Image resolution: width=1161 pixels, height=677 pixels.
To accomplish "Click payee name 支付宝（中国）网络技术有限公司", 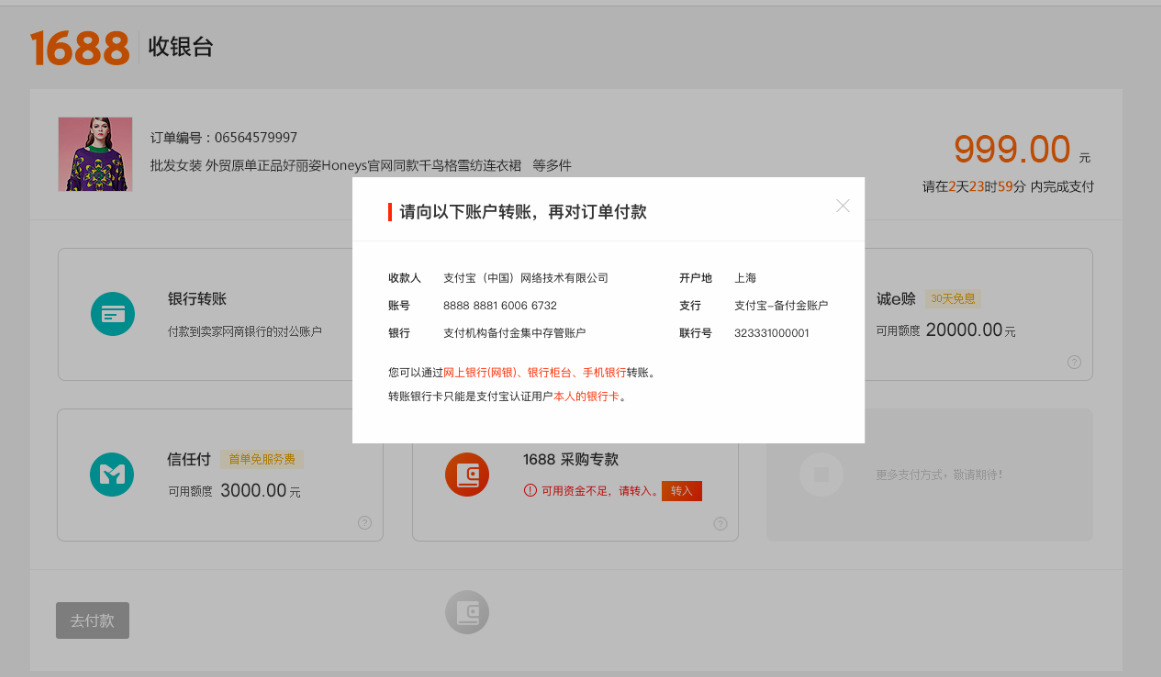I will [x=526, y=278].
